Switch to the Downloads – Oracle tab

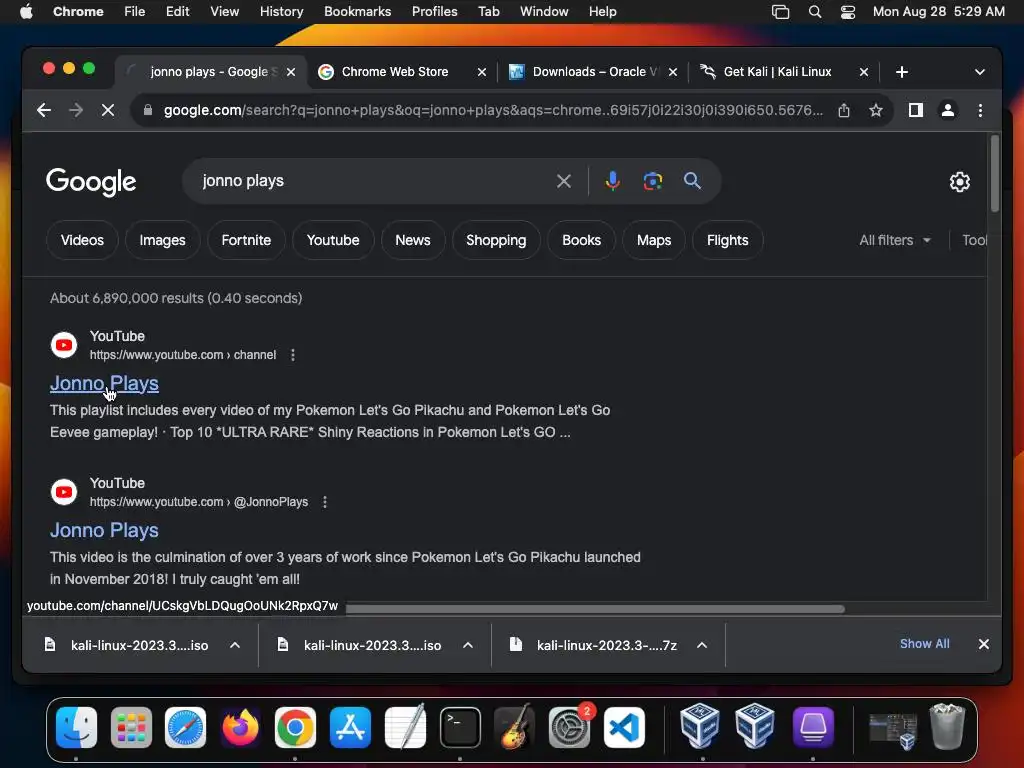(x=592, y=72)
